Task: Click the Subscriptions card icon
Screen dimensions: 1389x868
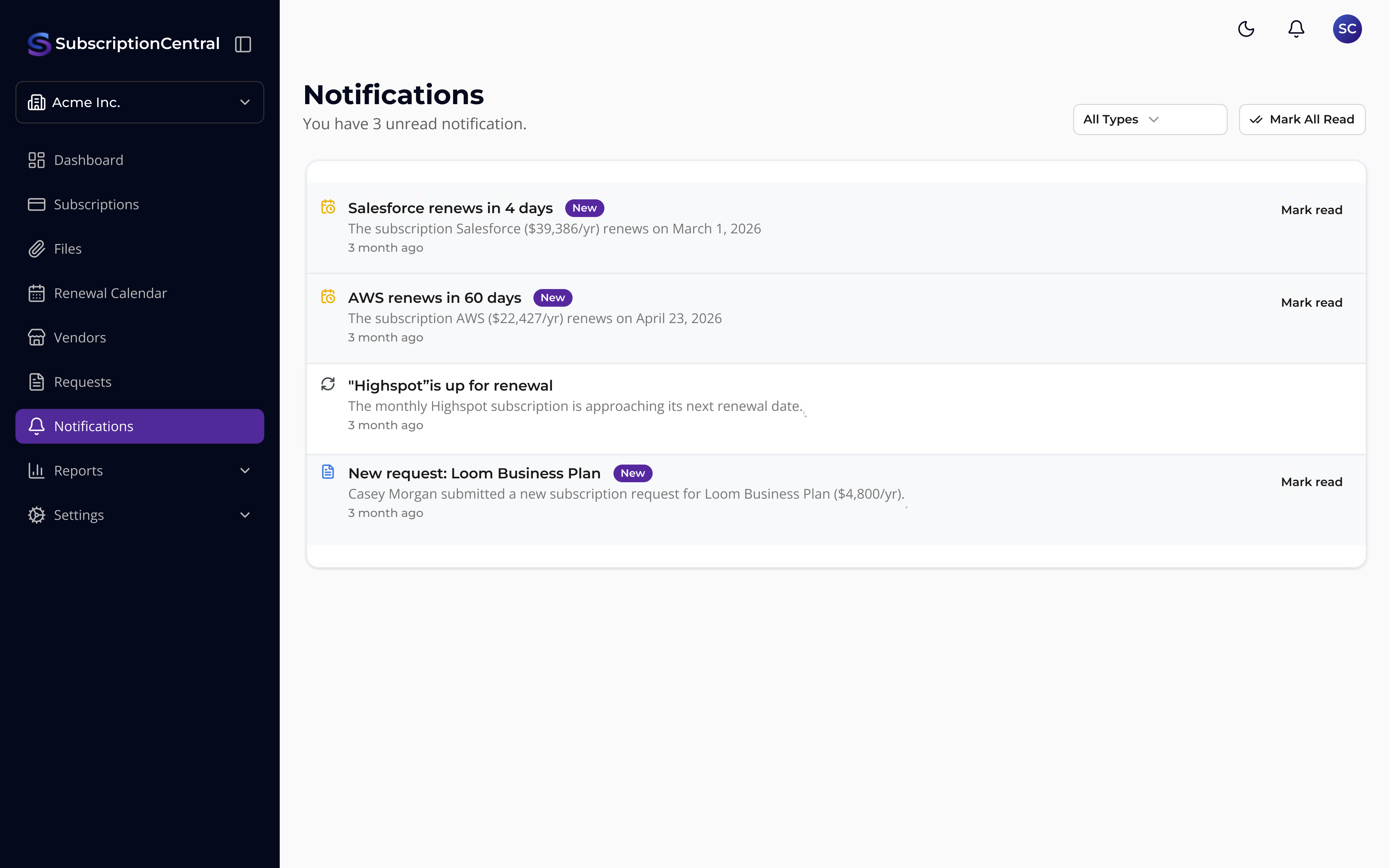Action: tap(37, 204)
